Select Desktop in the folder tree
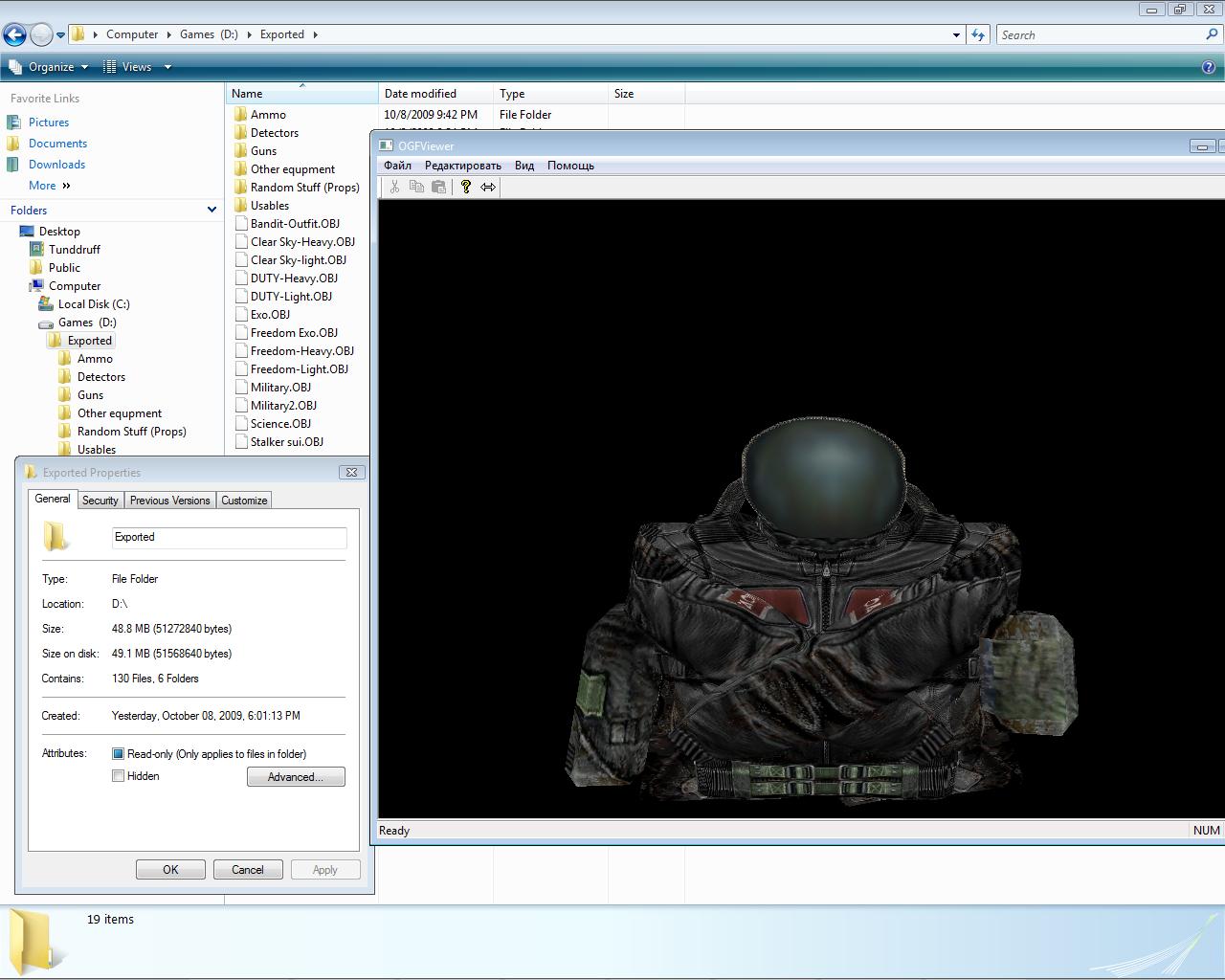1225x980 pixels. coord(59,232)
